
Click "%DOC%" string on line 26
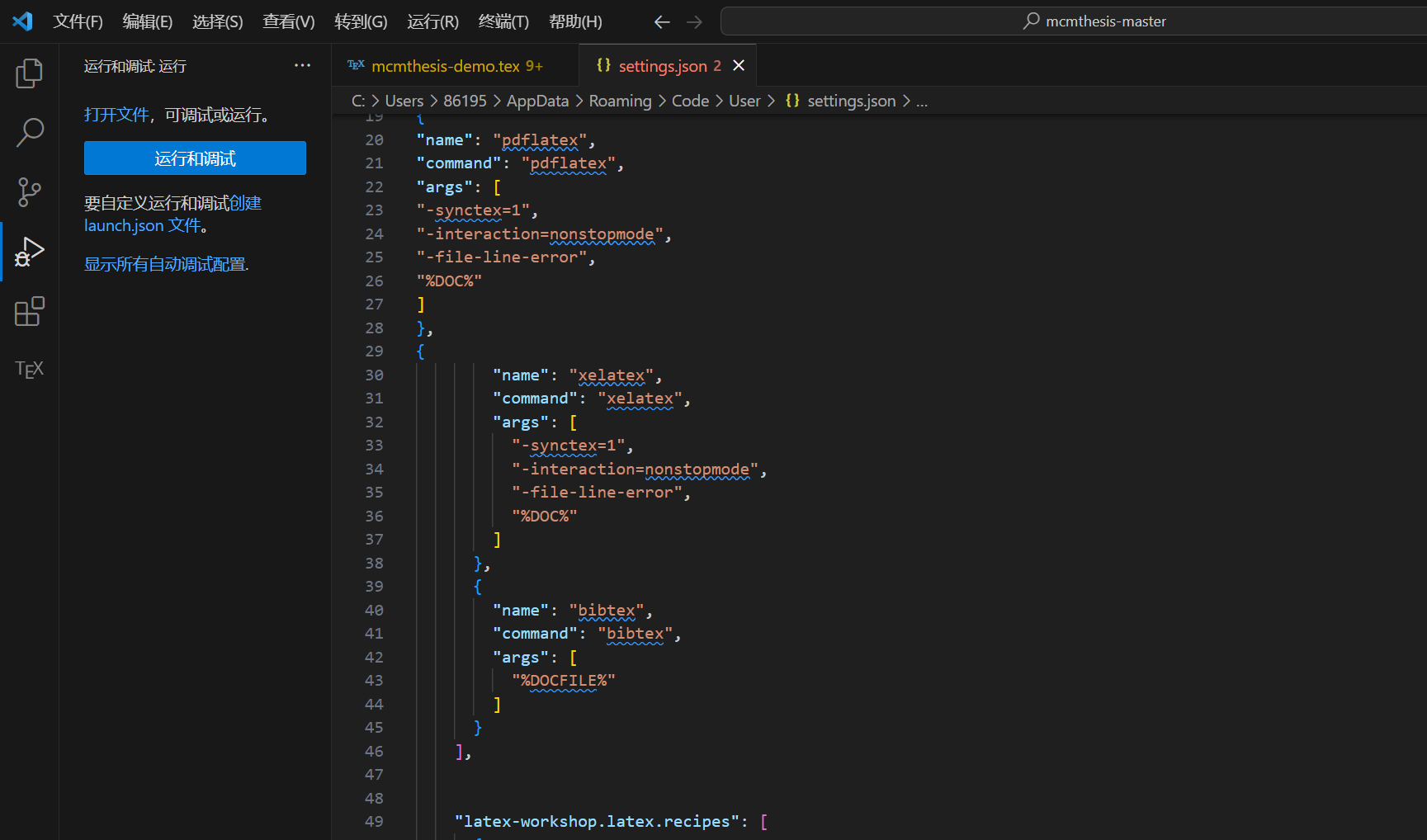tap(449, 281)
